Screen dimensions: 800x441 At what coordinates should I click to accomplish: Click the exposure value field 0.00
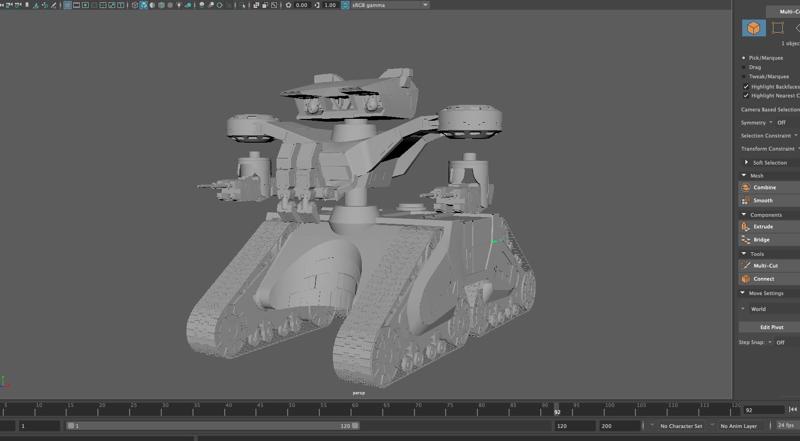pyautogui.click(x=302, y=5)
